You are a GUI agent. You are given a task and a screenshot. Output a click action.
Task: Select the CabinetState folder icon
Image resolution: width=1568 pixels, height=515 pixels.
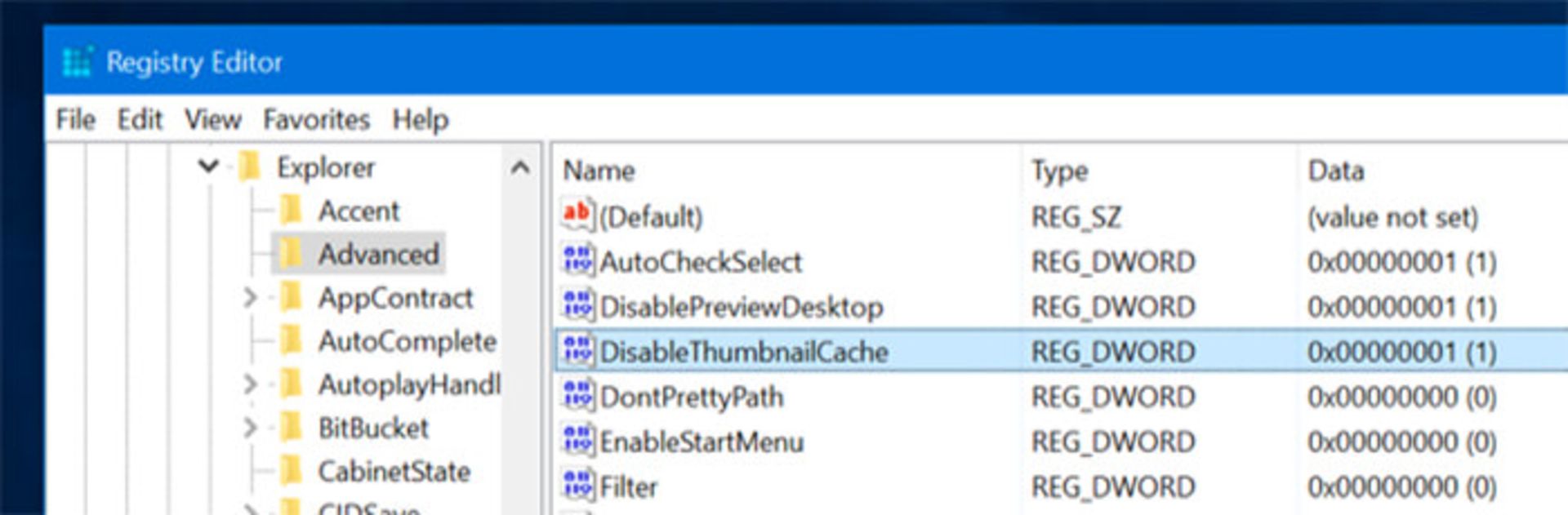click(291, 471)
